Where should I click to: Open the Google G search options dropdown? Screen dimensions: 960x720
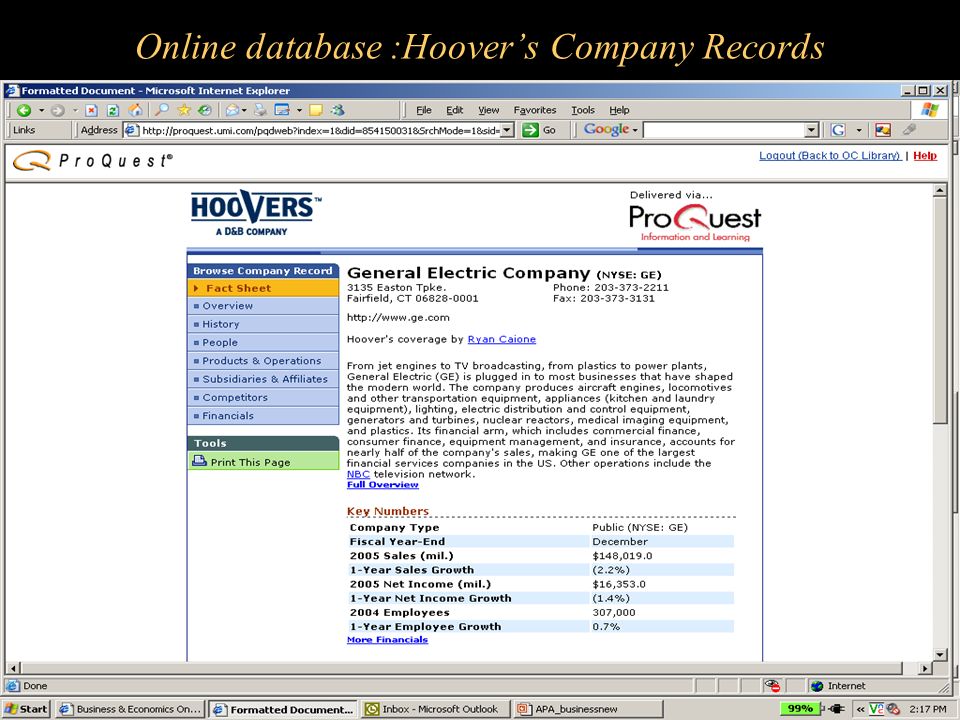[x=858, y=130]
